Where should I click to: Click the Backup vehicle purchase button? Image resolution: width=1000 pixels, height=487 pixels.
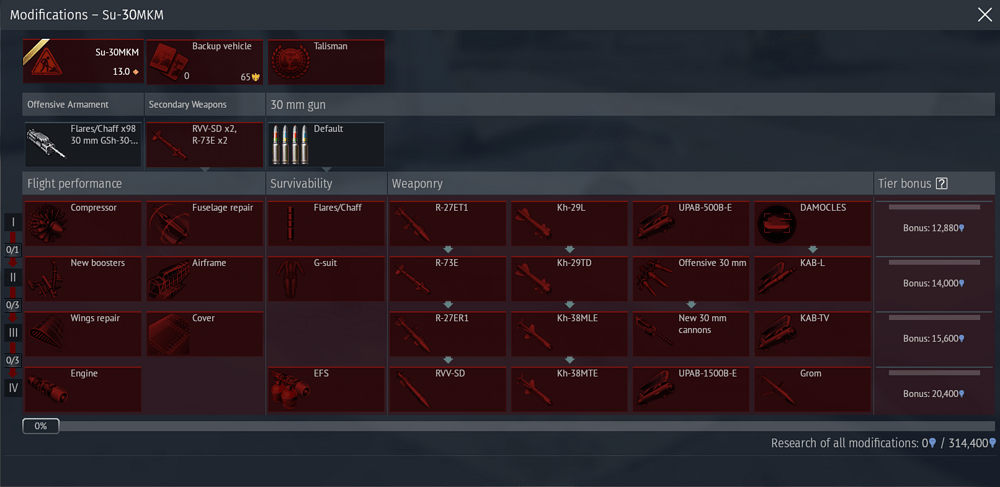click(x=204, y=62)
